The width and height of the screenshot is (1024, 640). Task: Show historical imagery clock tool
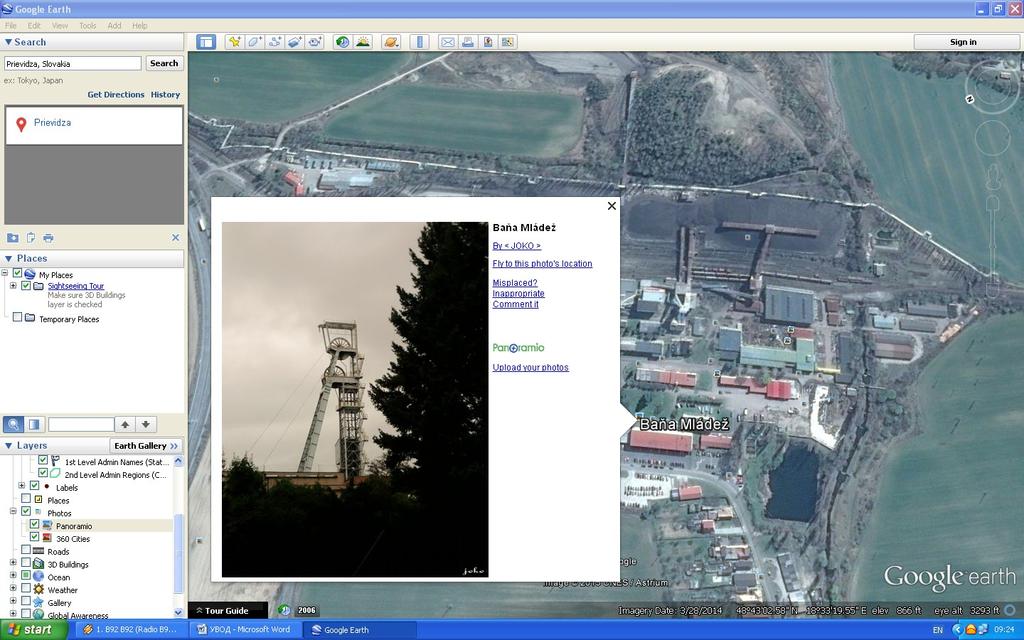(x=342, y=42)
